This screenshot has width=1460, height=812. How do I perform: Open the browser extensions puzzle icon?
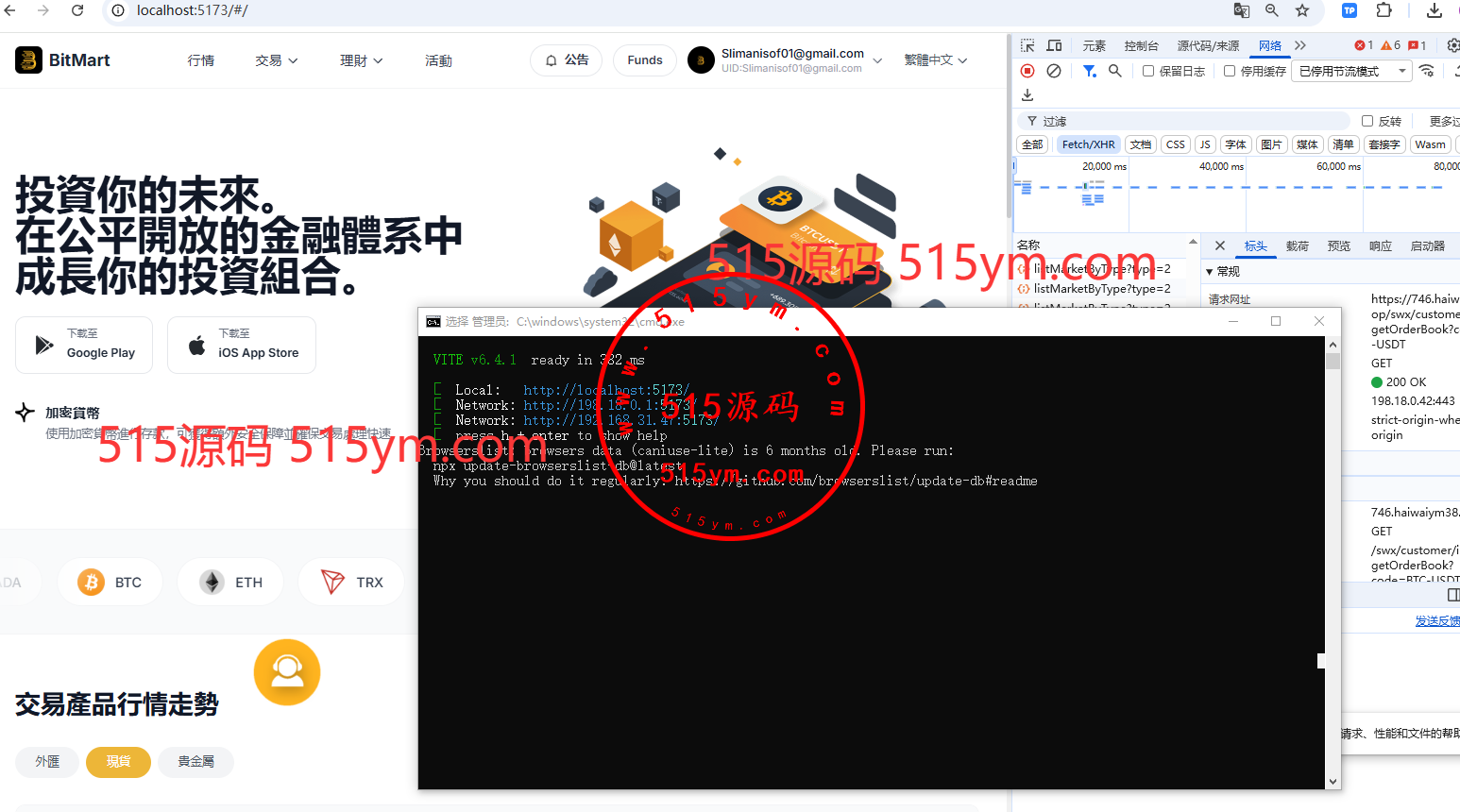click(1384, 10)
